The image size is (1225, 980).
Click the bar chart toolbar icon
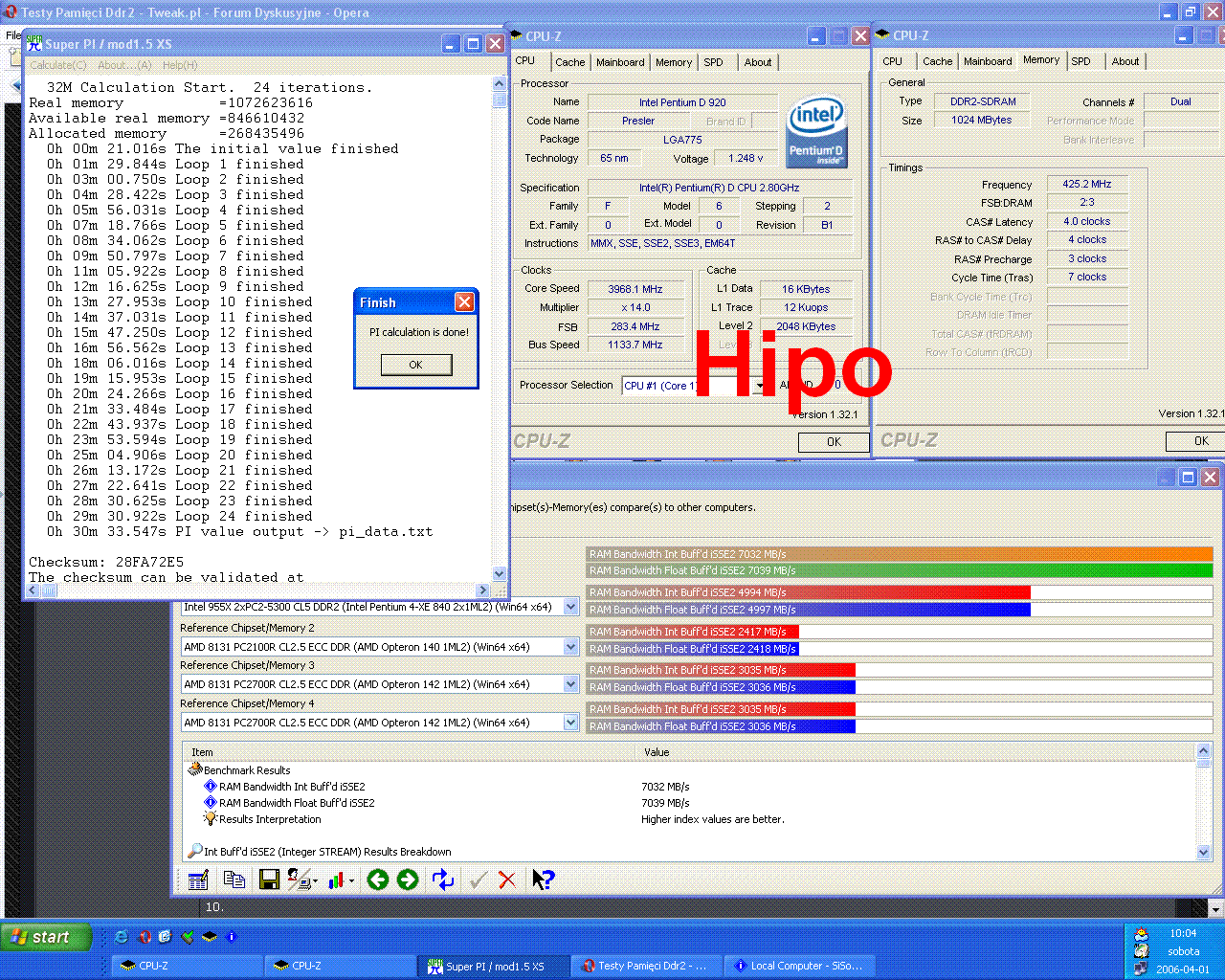point(336,880)
